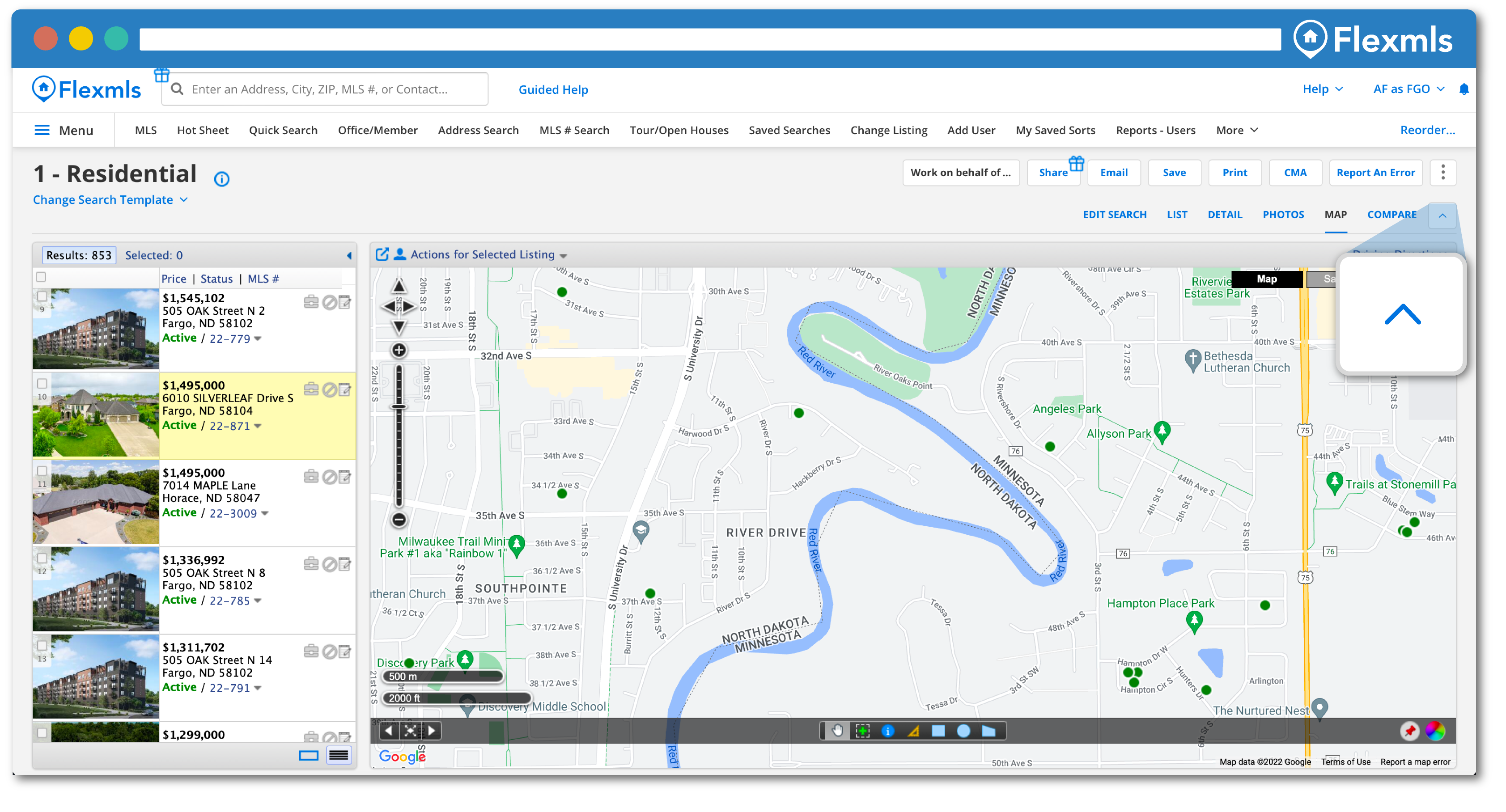The image size is (1506, 812).
Task: Open the color wheel map overlay picker
Action: 1435,731
